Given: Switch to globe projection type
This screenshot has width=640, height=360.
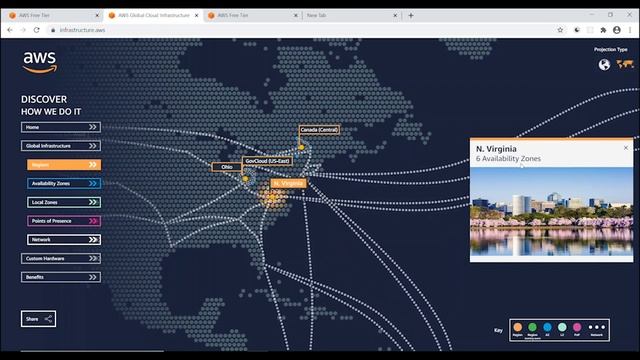Looking at the screenshot, I should click(x=604, y=64).
